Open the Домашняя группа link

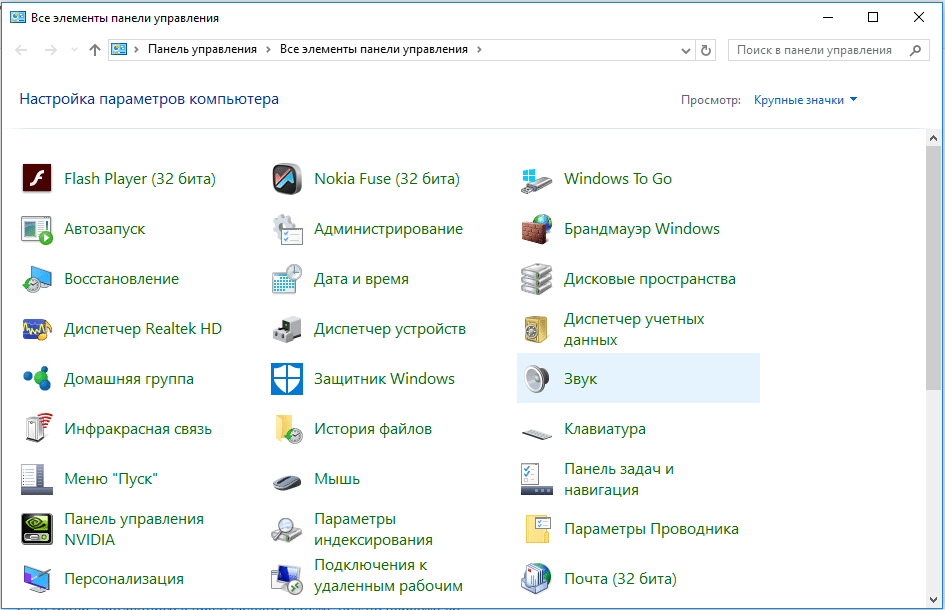click(129, 379)
